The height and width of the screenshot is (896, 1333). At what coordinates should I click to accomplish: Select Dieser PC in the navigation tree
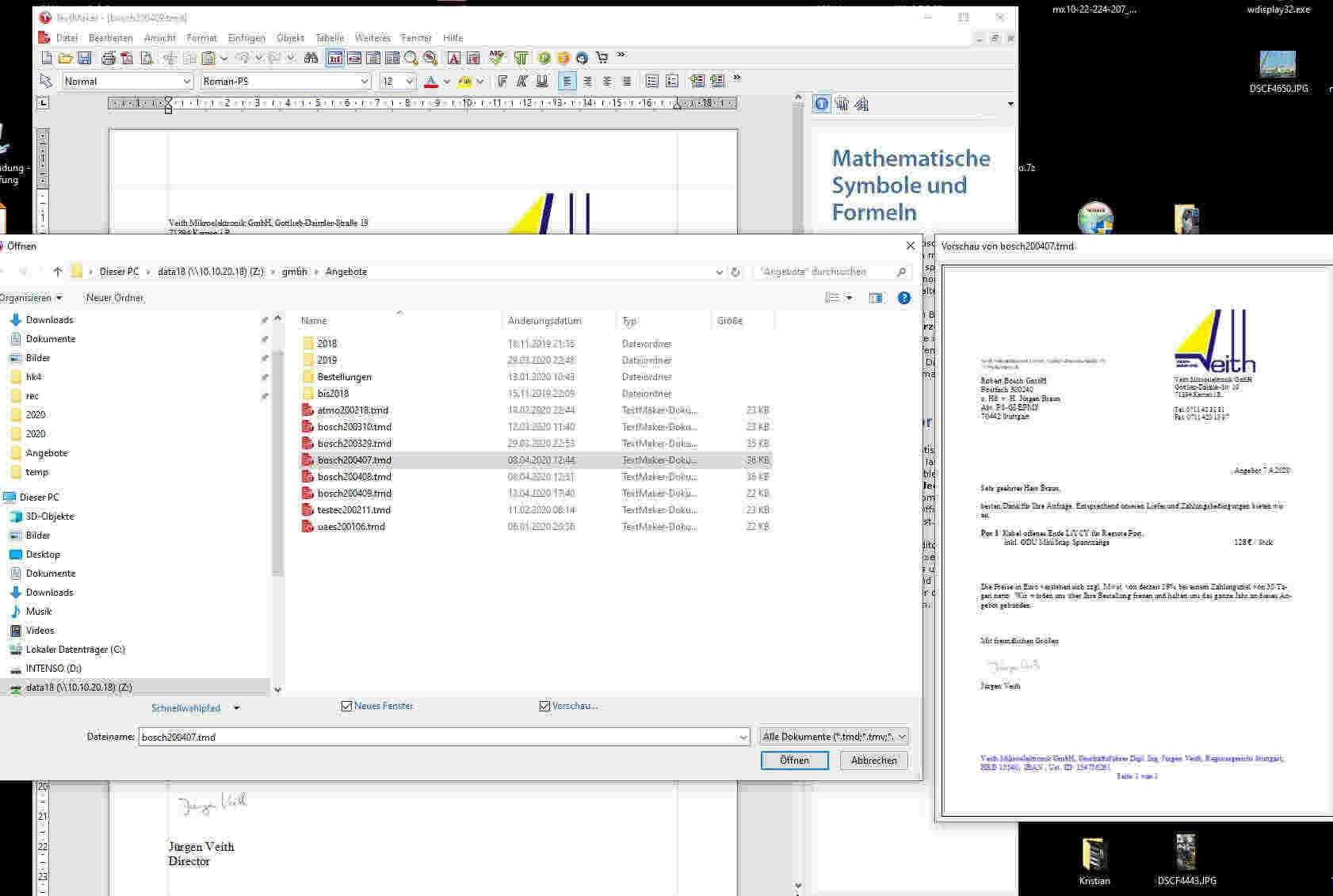40,498
